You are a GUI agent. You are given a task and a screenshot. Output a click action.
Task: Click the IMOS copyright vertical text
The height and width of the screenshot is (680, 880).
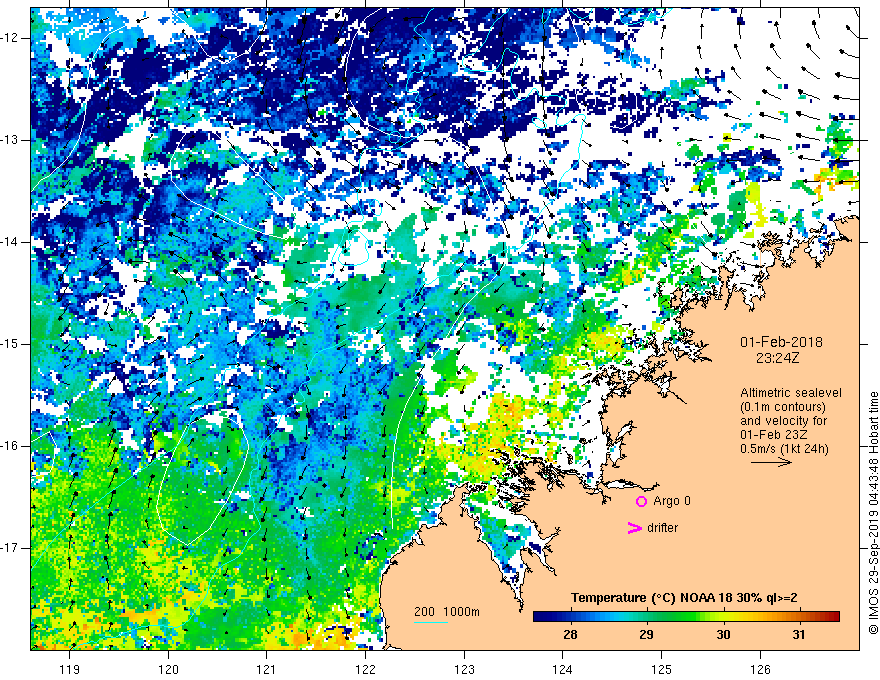(x=873, y=513)
